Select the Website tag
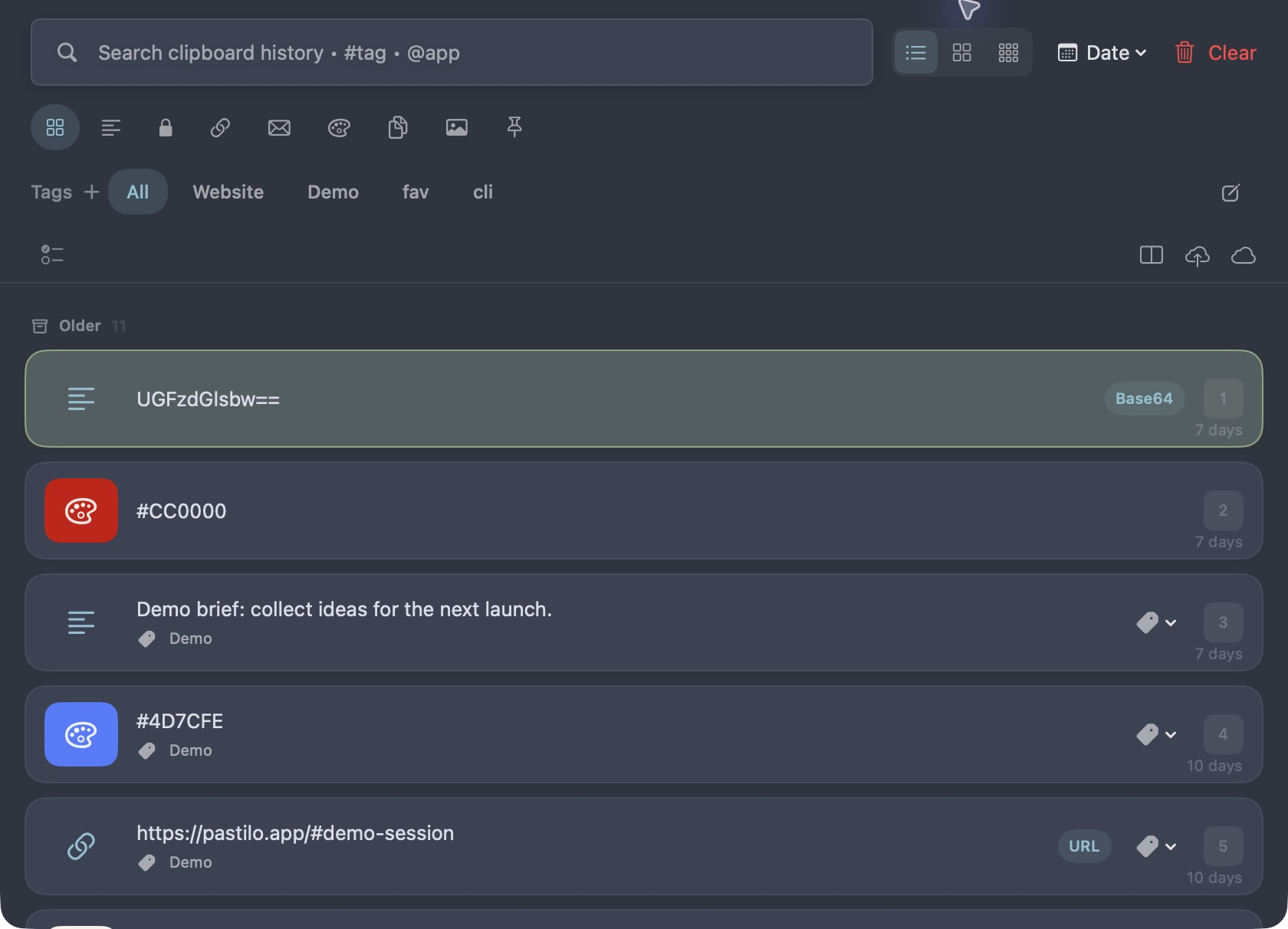 (x=228, y=192)
